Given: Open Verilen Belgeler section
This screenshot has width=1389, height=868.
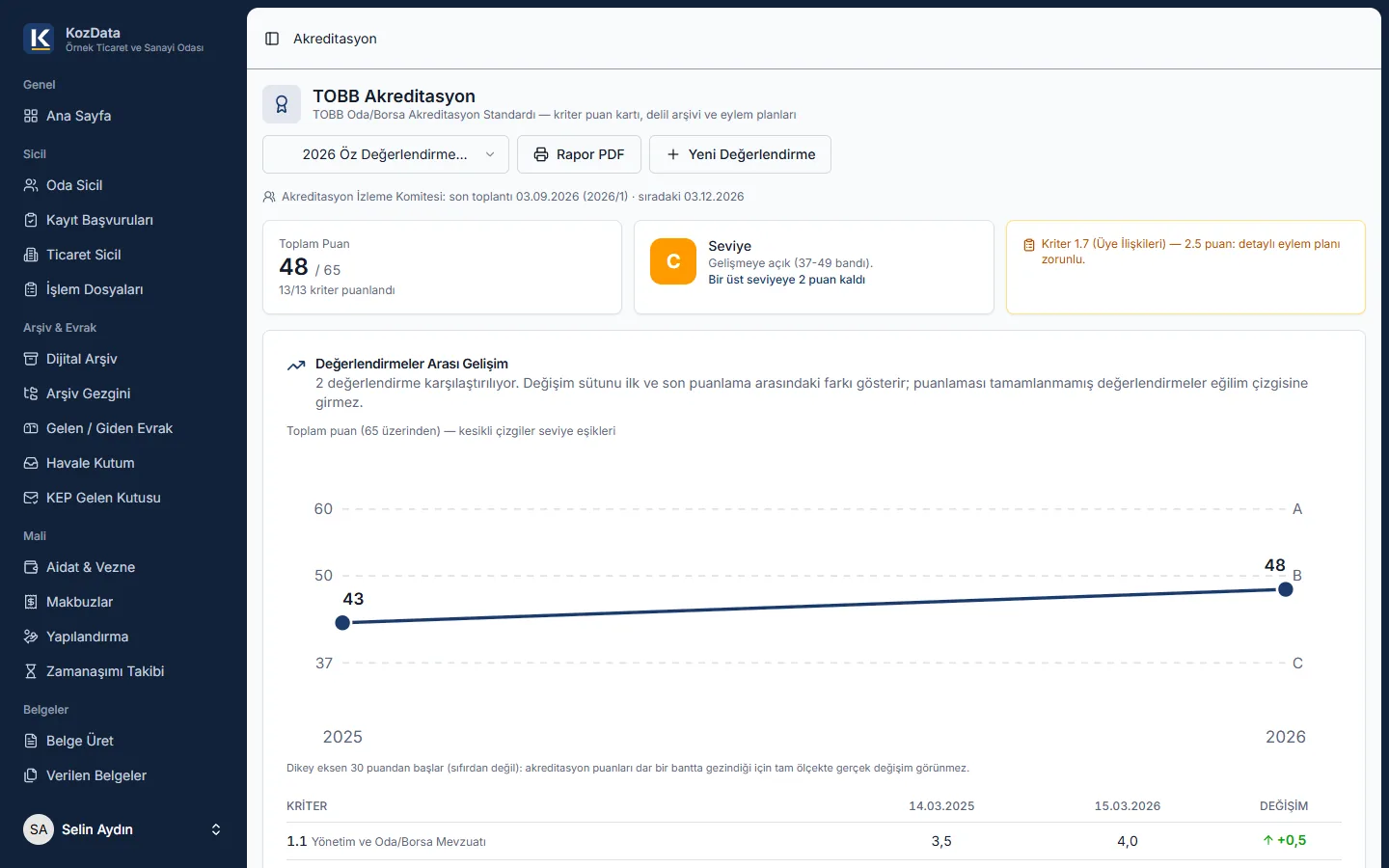Looking at the screenshot, I should click(x=123, y=775).
